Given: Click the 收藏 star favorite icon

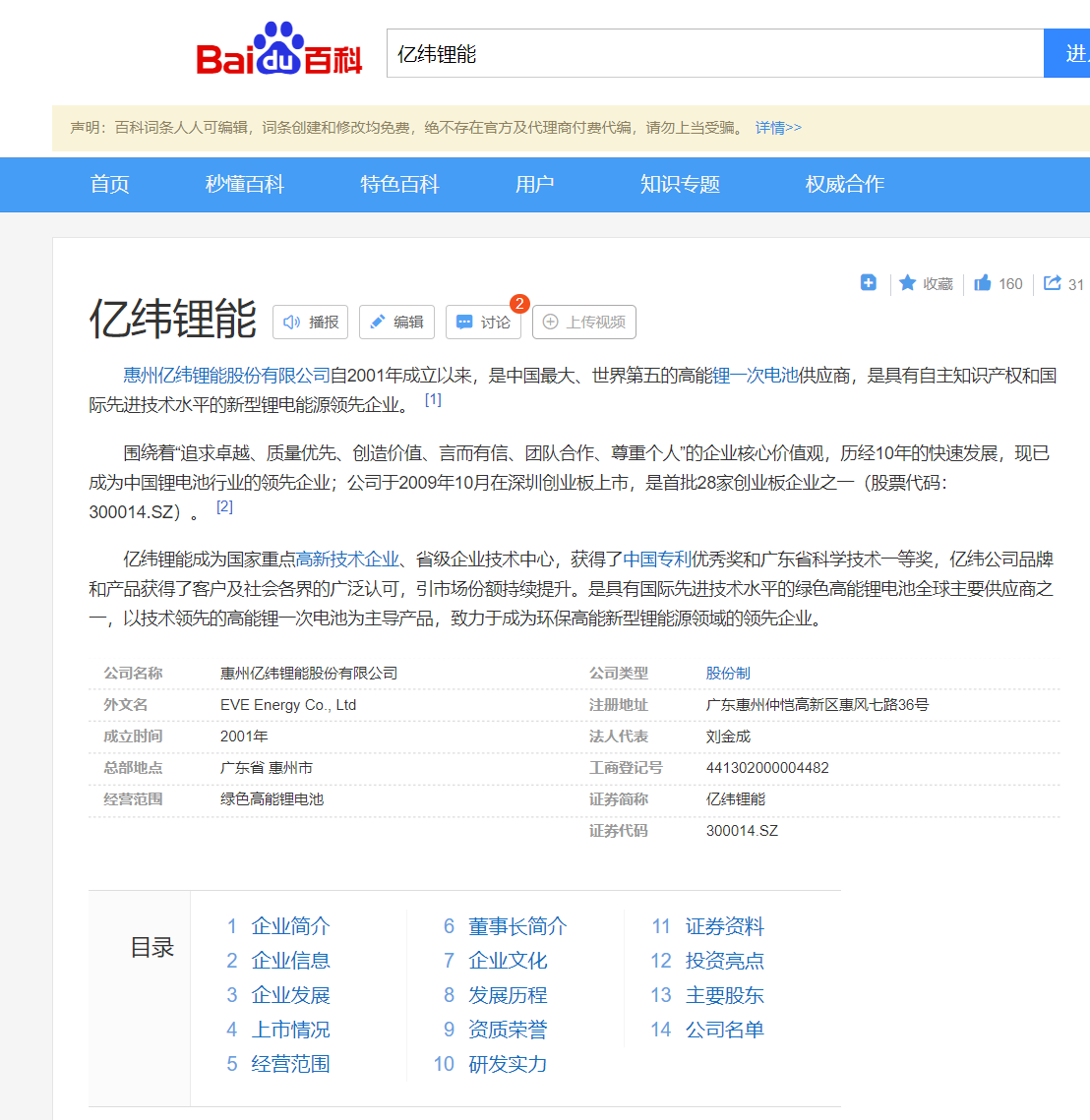Looking at the screenshot, I should [908, 283].
